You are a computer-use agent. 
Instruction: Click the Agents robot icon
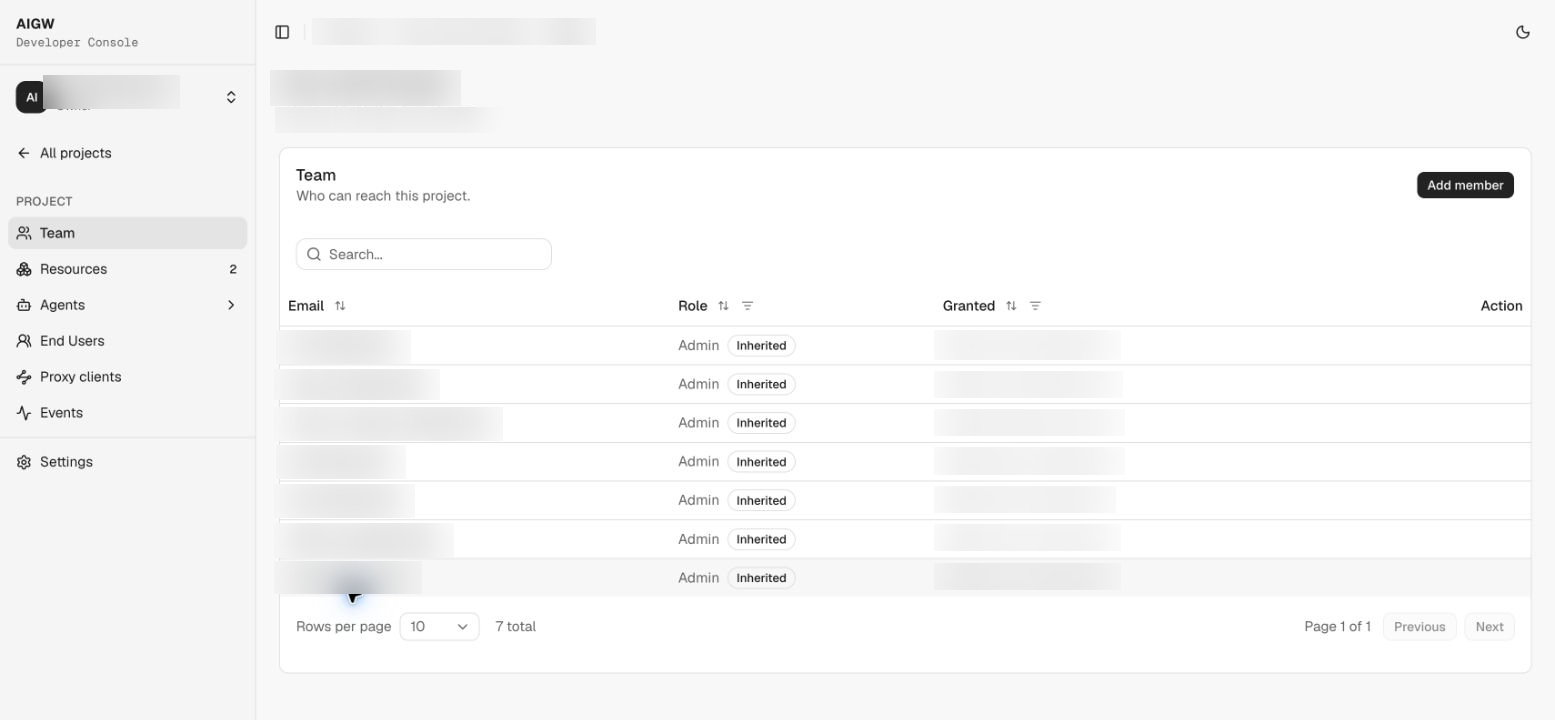24,305
